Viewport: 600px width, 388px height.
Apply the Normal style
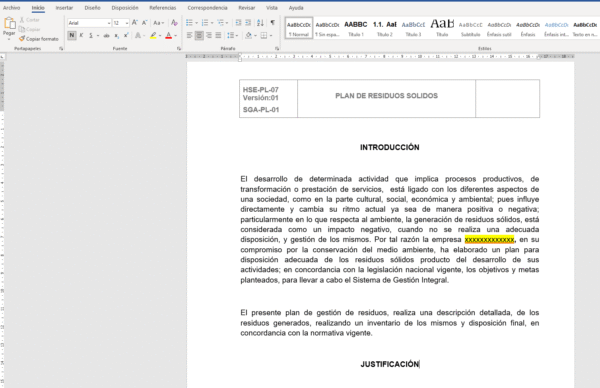pos(299,28)
